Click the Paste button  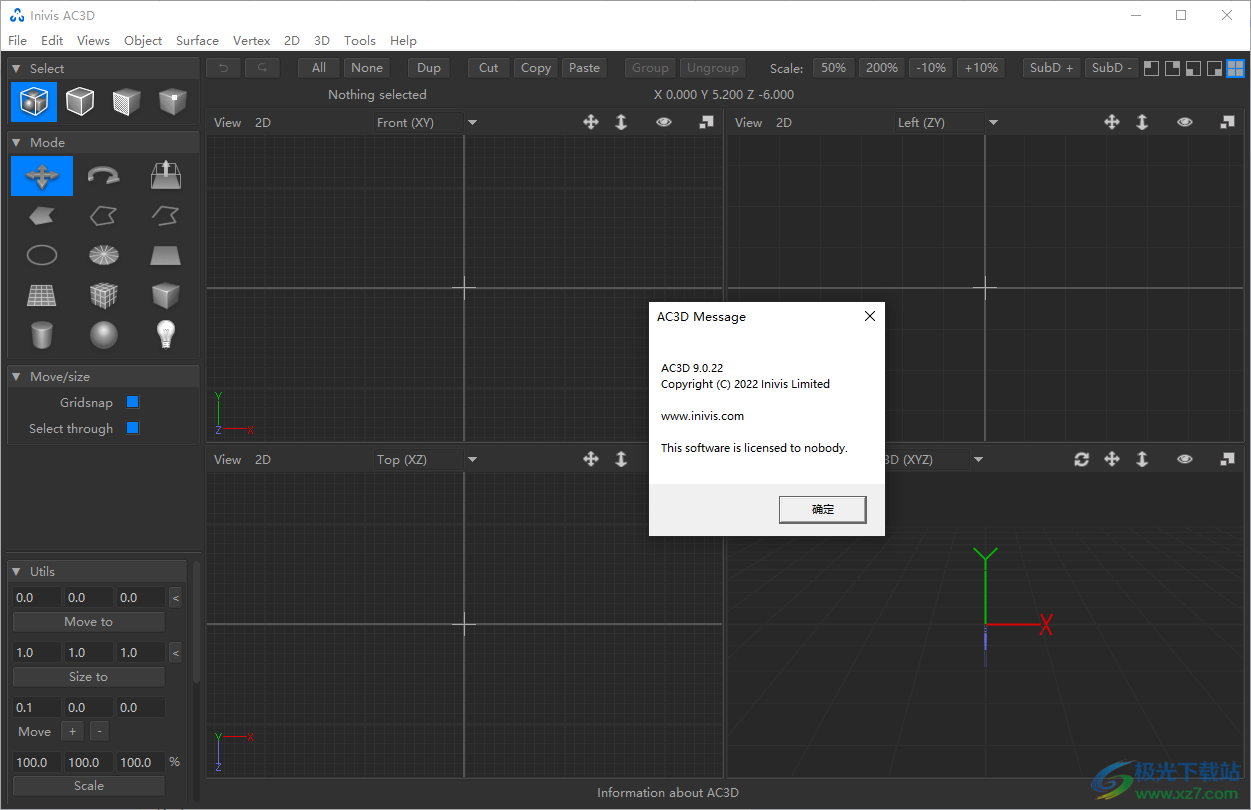coord(584,68)
